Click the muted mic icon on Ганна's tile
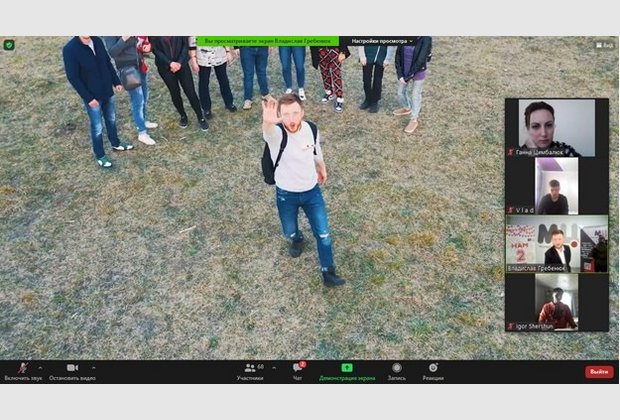Viewport: 620px width, 420px height. point(511,152)
